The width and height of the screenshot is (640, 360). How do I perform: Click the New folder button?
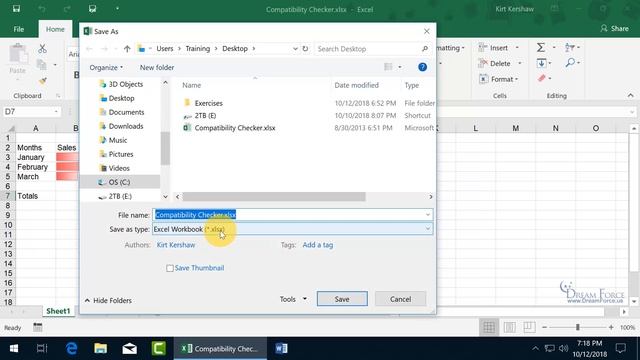157,68
